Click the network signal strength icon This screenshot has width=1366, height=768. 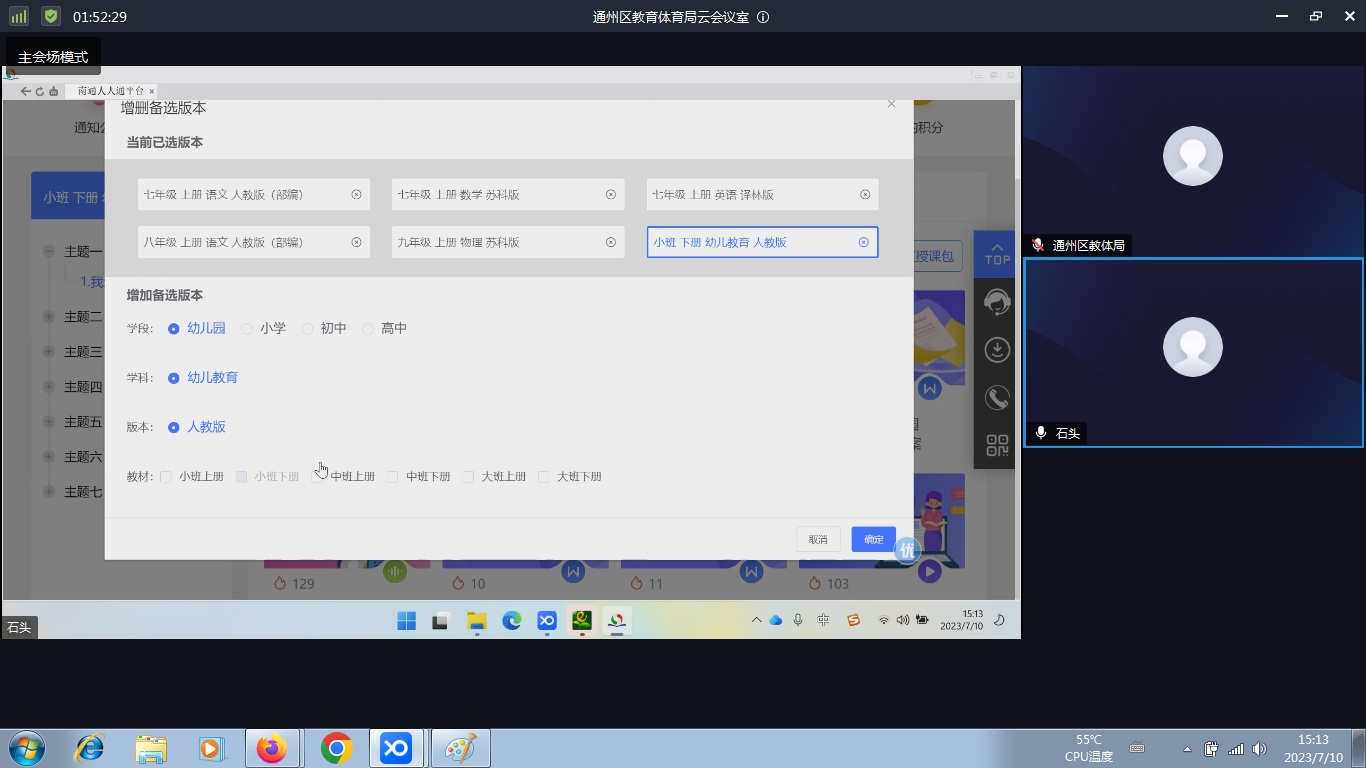[x=19, y=17]
